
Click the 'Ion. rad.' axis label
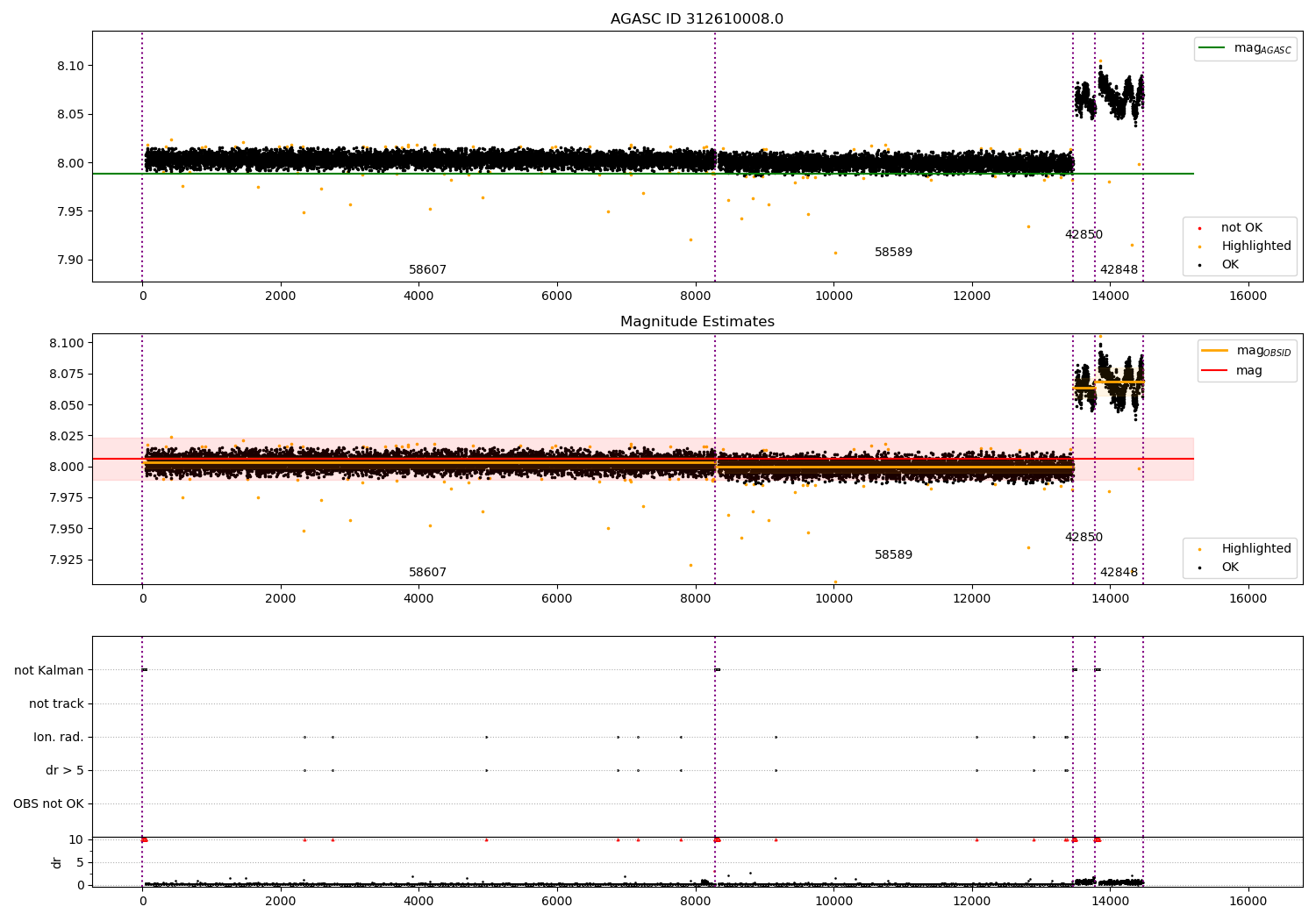(59, 737)
